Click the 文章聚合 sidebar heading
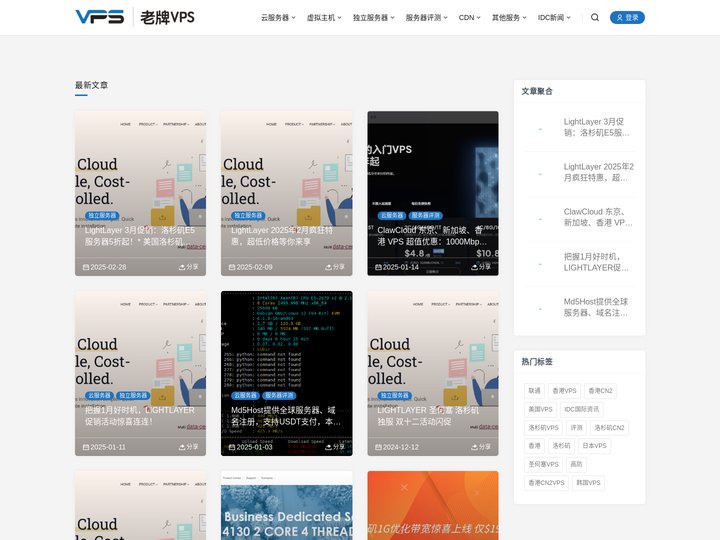The width and height of the screenshot is (720, 540). tap(537, 91)
